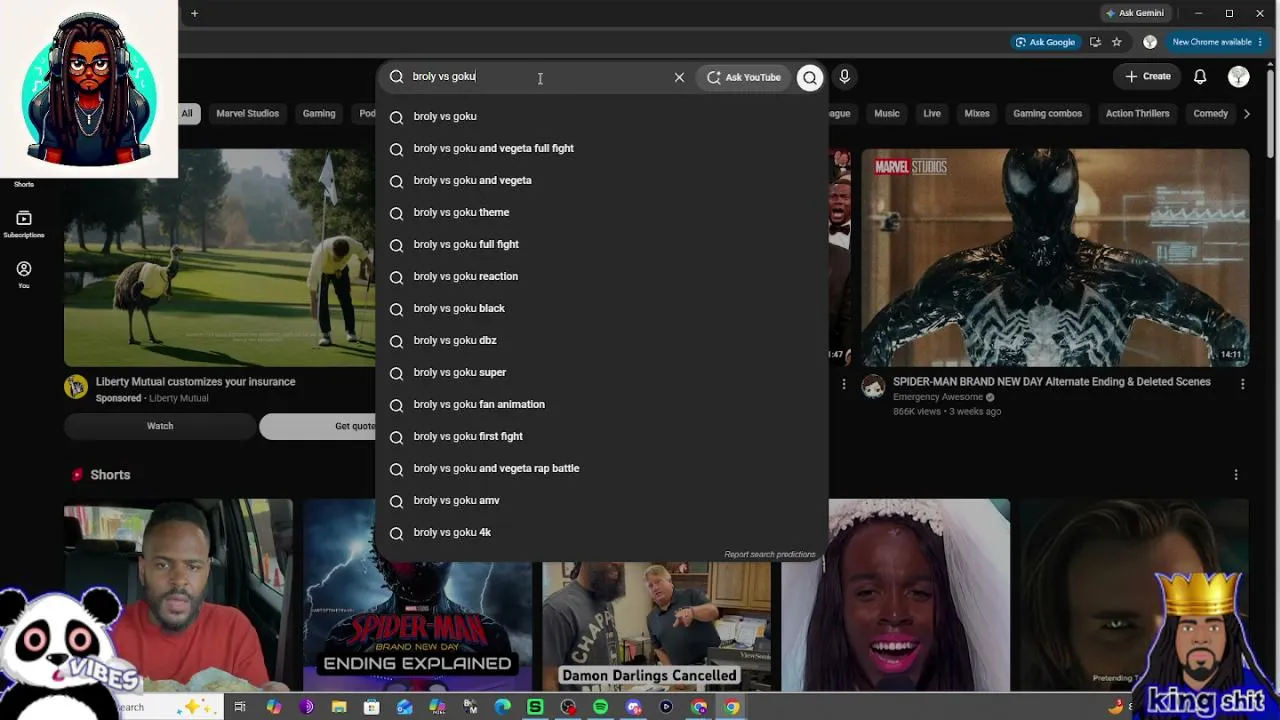Pick "broly vs goku fan animation" suggestion

coord(601,405)
